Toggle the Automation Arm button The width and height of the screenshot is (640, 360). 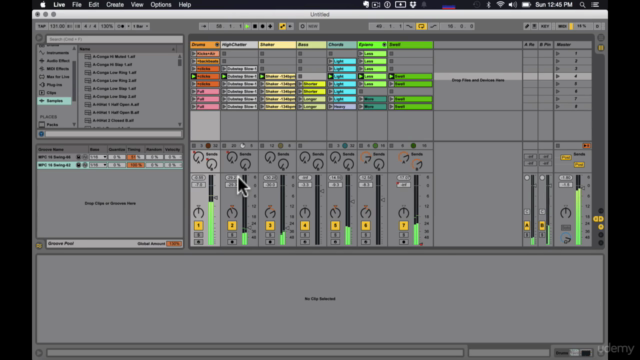click(282, 26)
